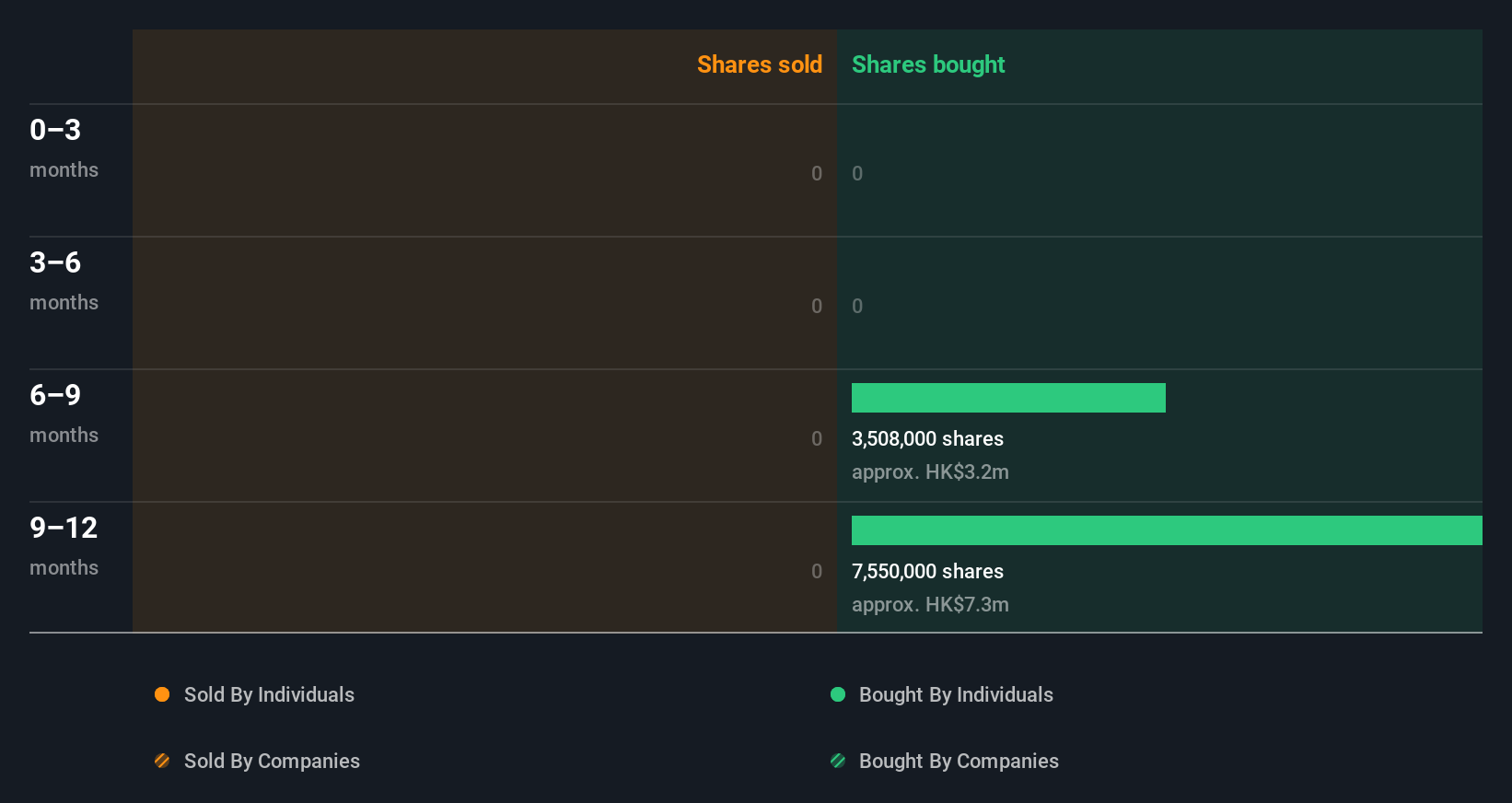Click shares sold zero in 9–12 months row
The width and height of the screenshot is (1512, 803).
817,571
